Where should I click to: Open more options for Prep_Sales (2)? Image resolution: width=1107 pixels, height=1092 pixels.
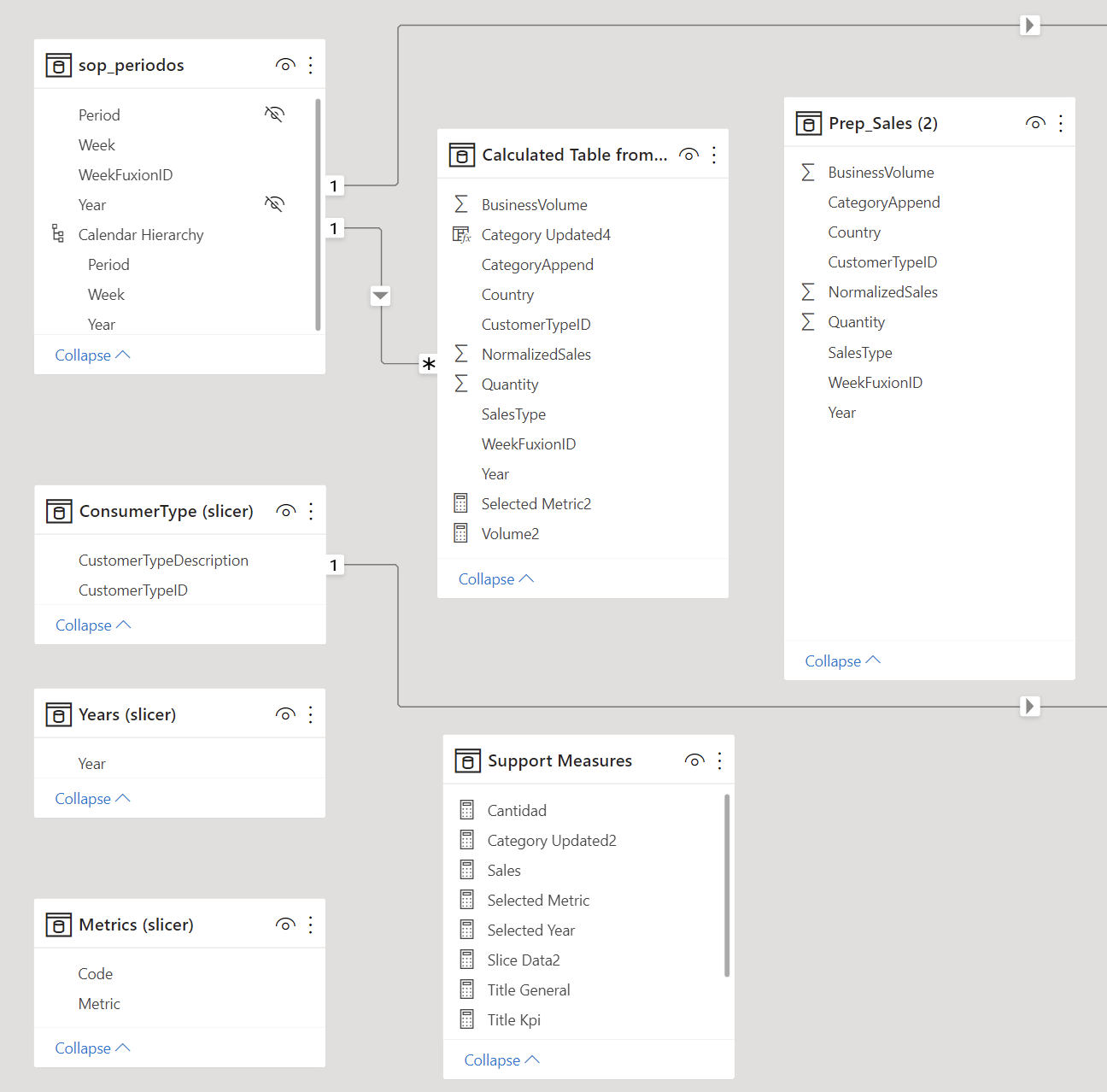point(1061,123)
